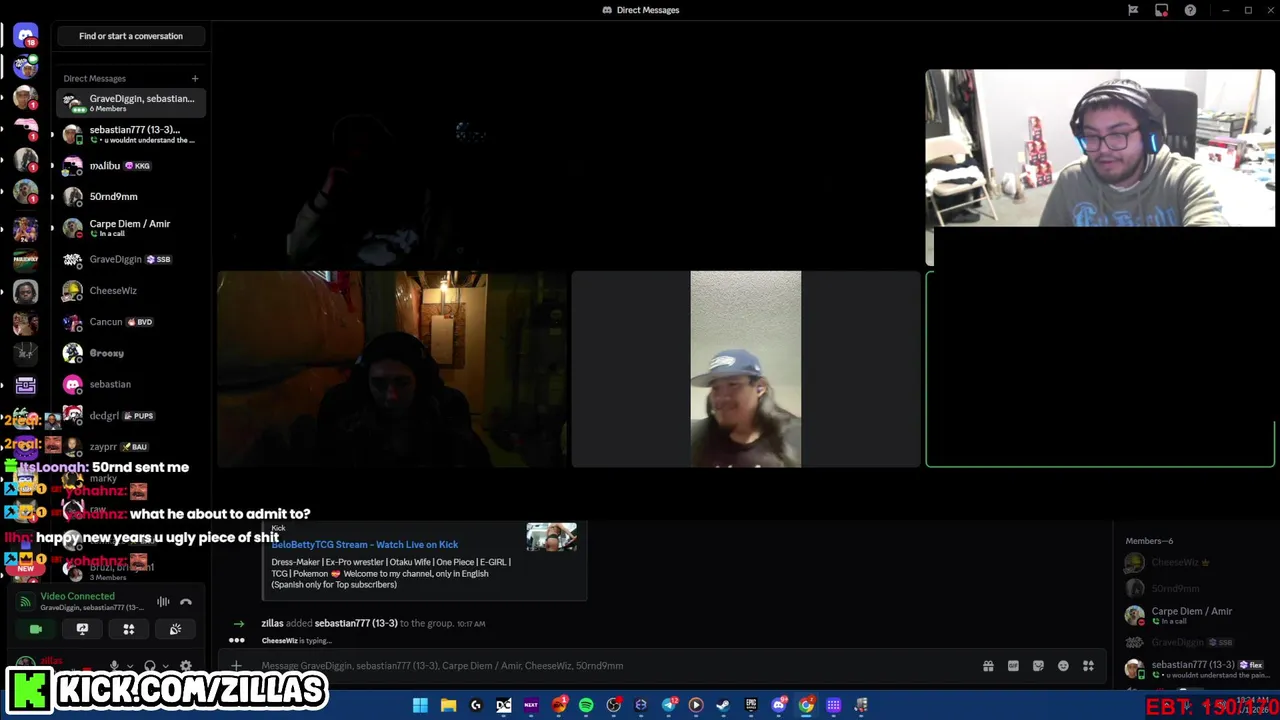Image resolution: width=1280 pixels, height=720 pixels.
Task: Open GraveDiggin, sebastian group DM
Action: pyautogui.click(x=131, y=103)
